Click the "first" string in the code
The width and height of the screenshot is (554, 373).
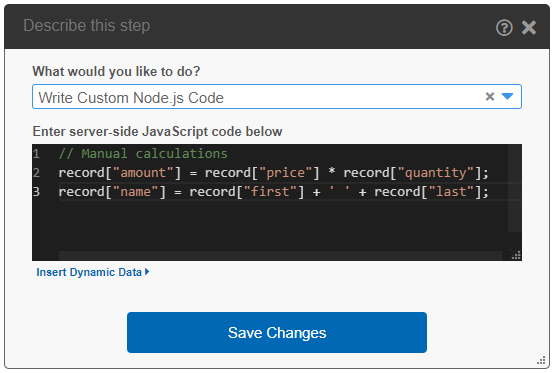270,192
